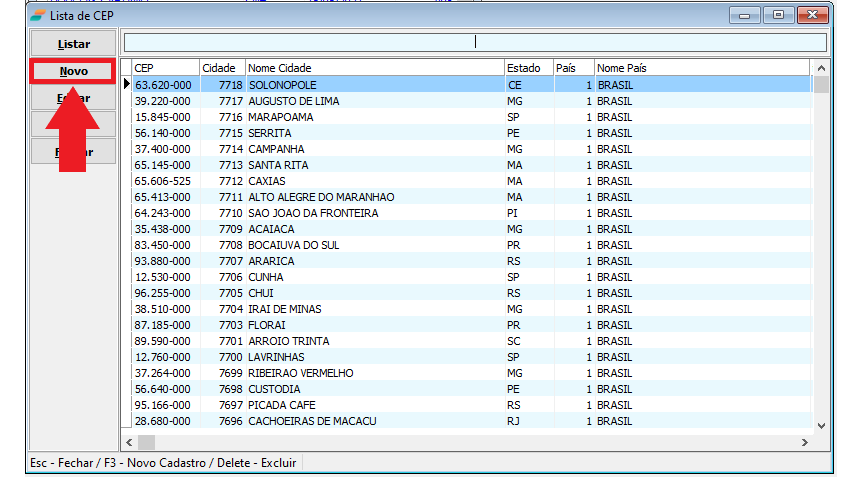Click the Estado column header
862x477 pixels.
528,68
